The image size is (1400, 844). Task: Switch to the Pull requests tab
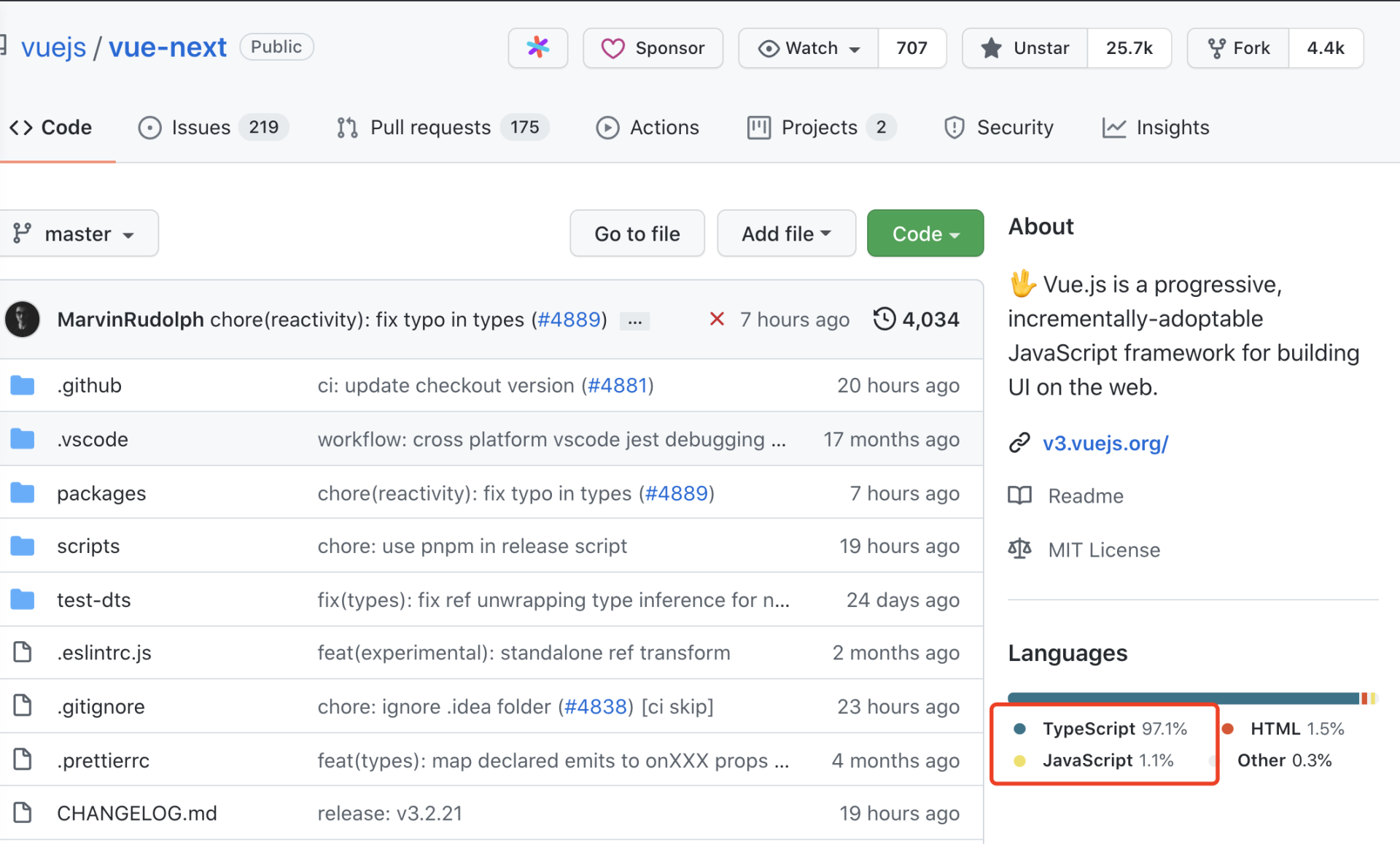[430, 128]
